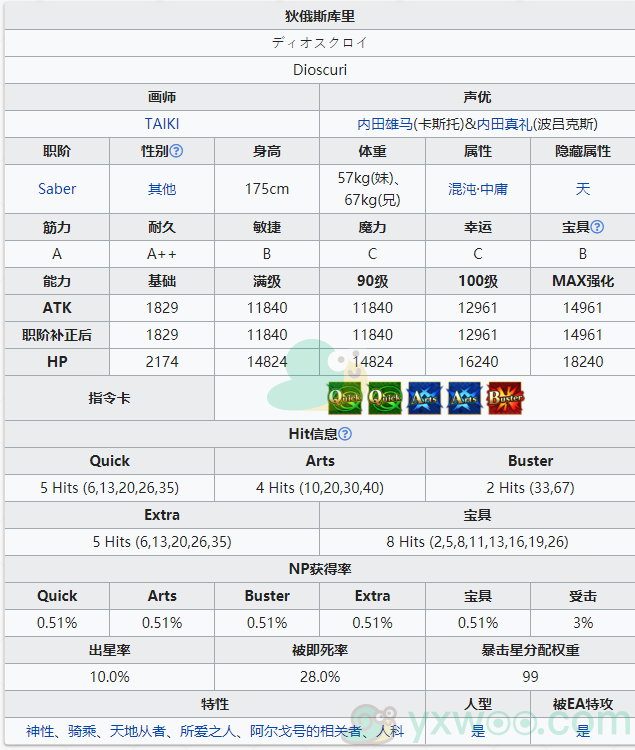Click the HP MAX强化 value 18240

(583, 362)
